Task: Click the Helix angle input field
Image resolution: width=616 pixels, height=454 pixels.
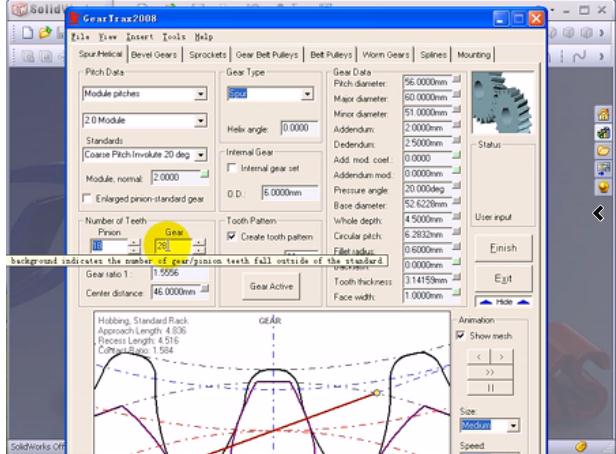Action: tap(300, 128)
